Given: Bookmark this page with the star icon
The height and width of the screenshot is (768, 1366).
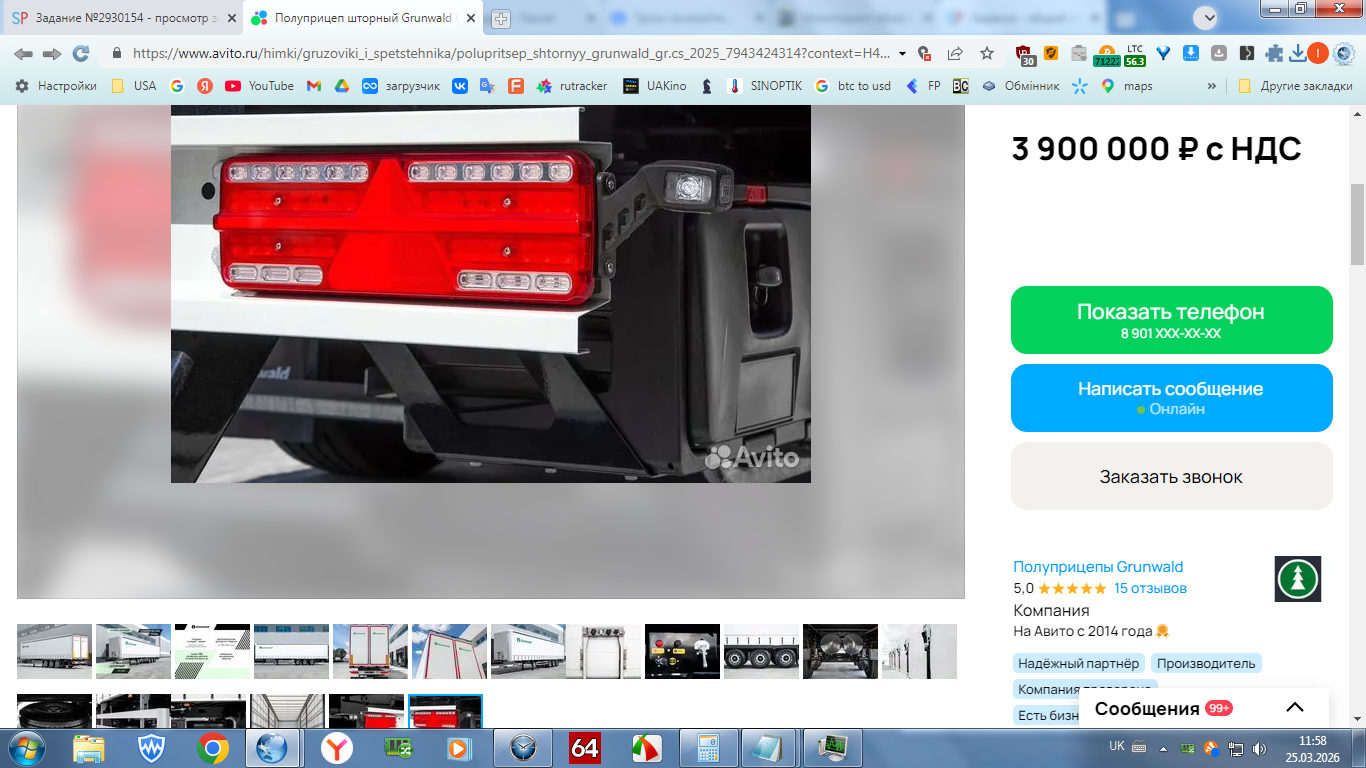Looking at the screenshot, I should 987,54.
